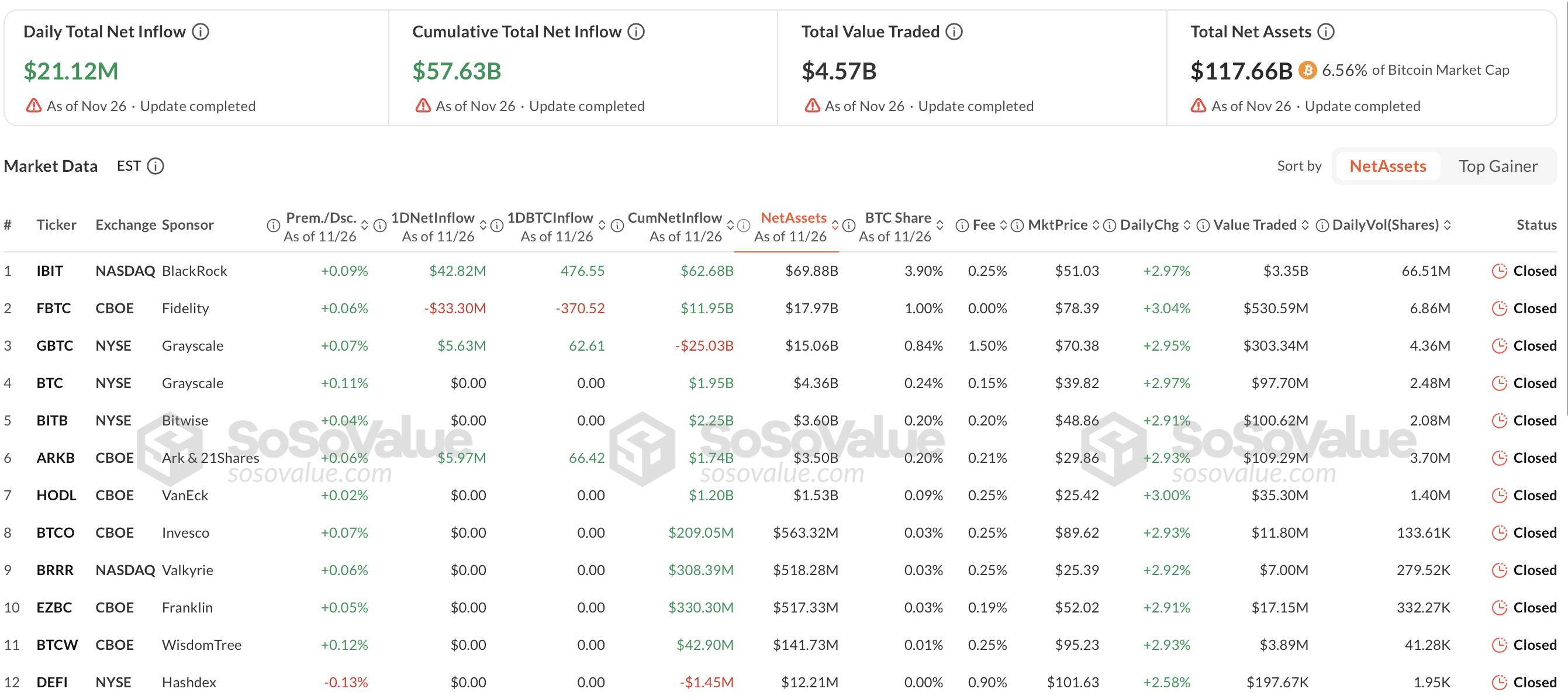This screenshot has width=1568, height=699.
Task: Switch to Top Gainer sorting
Action: [1500, 165]
